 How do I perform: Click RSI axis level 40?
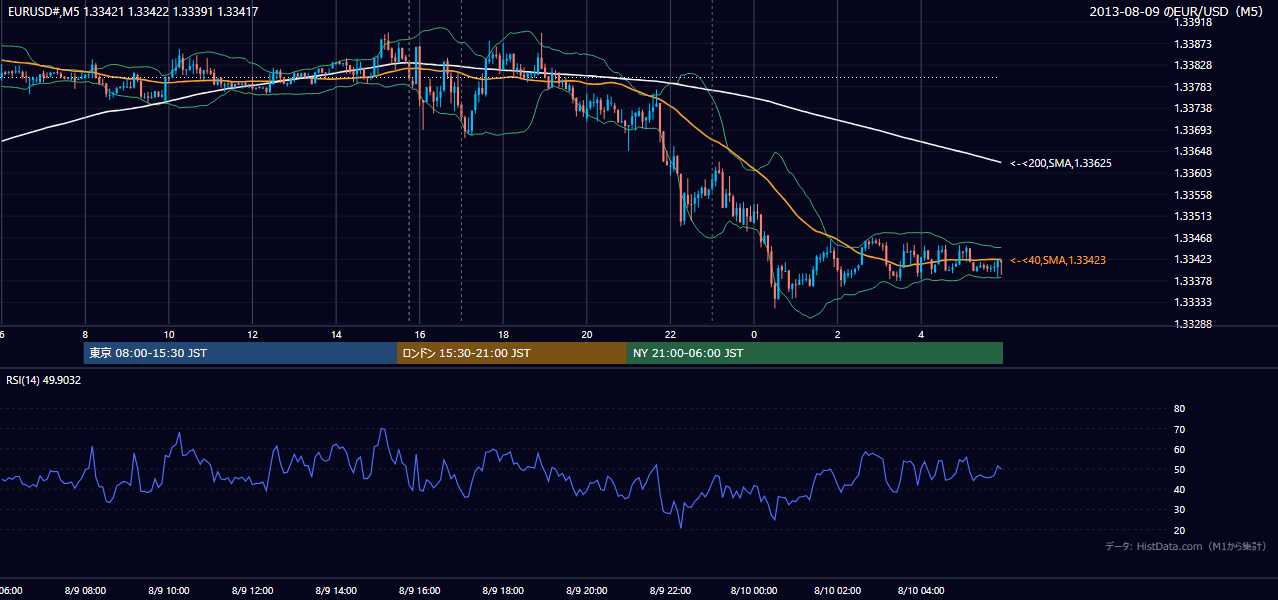[1179, 490]
